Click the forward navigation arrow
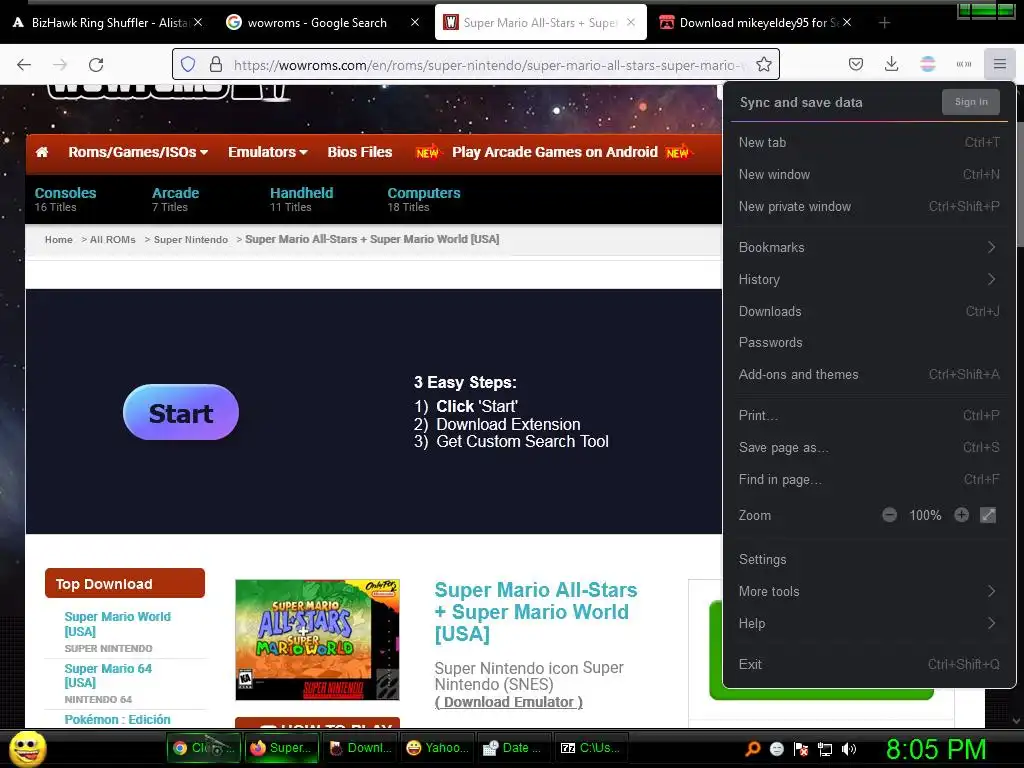The width and height of the screenshot is (1024, 768). 60,64
